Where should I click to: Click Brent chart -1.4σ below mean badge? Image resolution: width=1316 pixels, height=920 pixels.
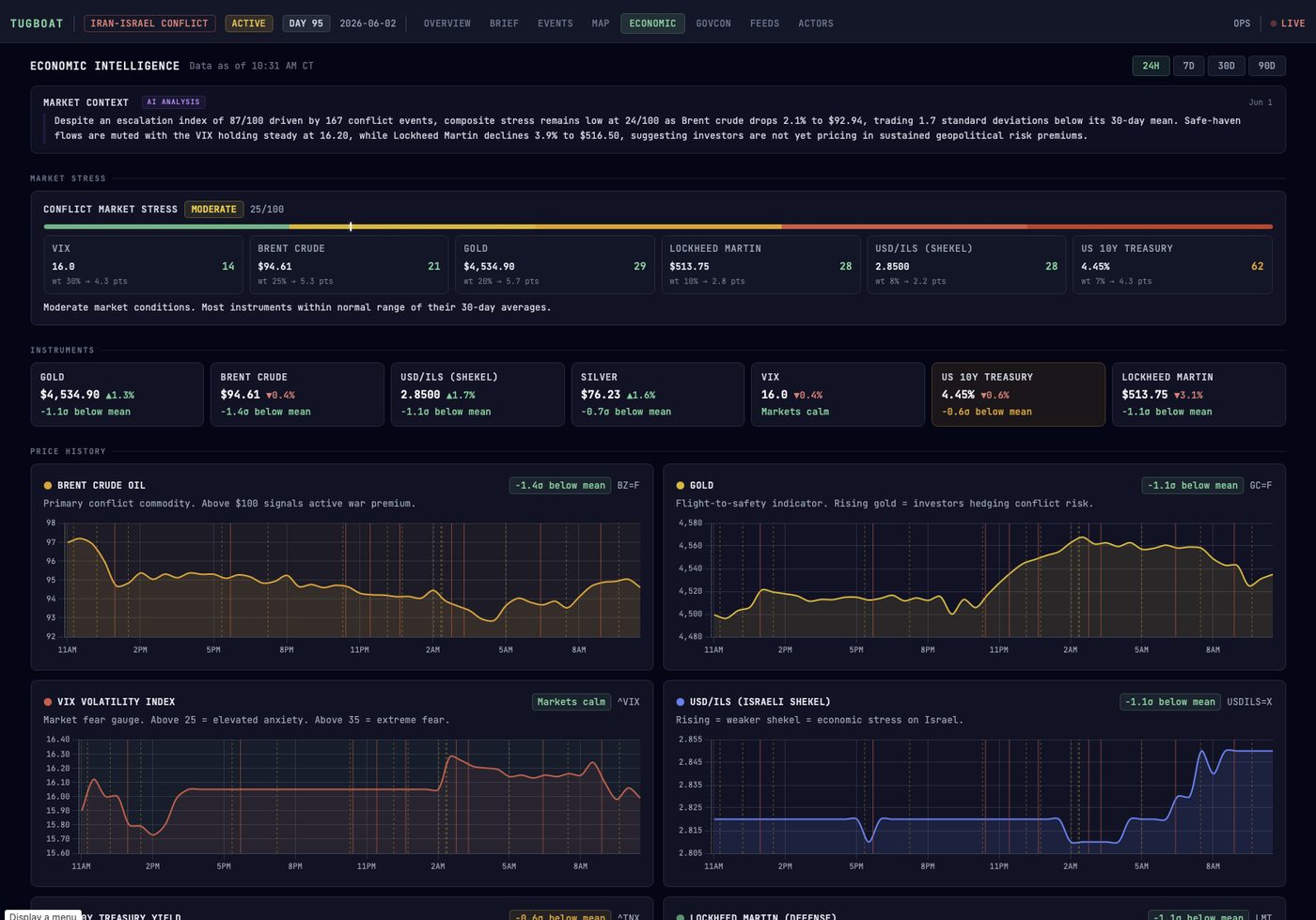[x=560, y=486]
